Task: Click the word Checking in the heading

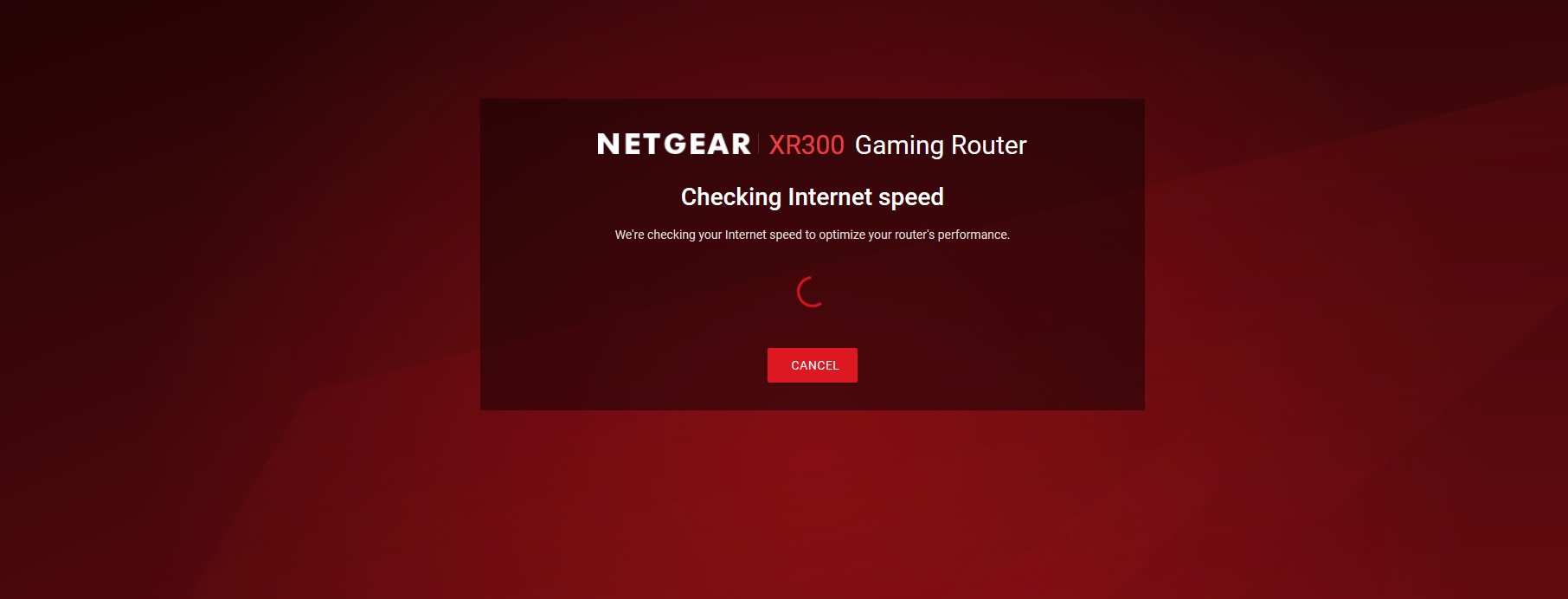Action: (x=731, y=197)
